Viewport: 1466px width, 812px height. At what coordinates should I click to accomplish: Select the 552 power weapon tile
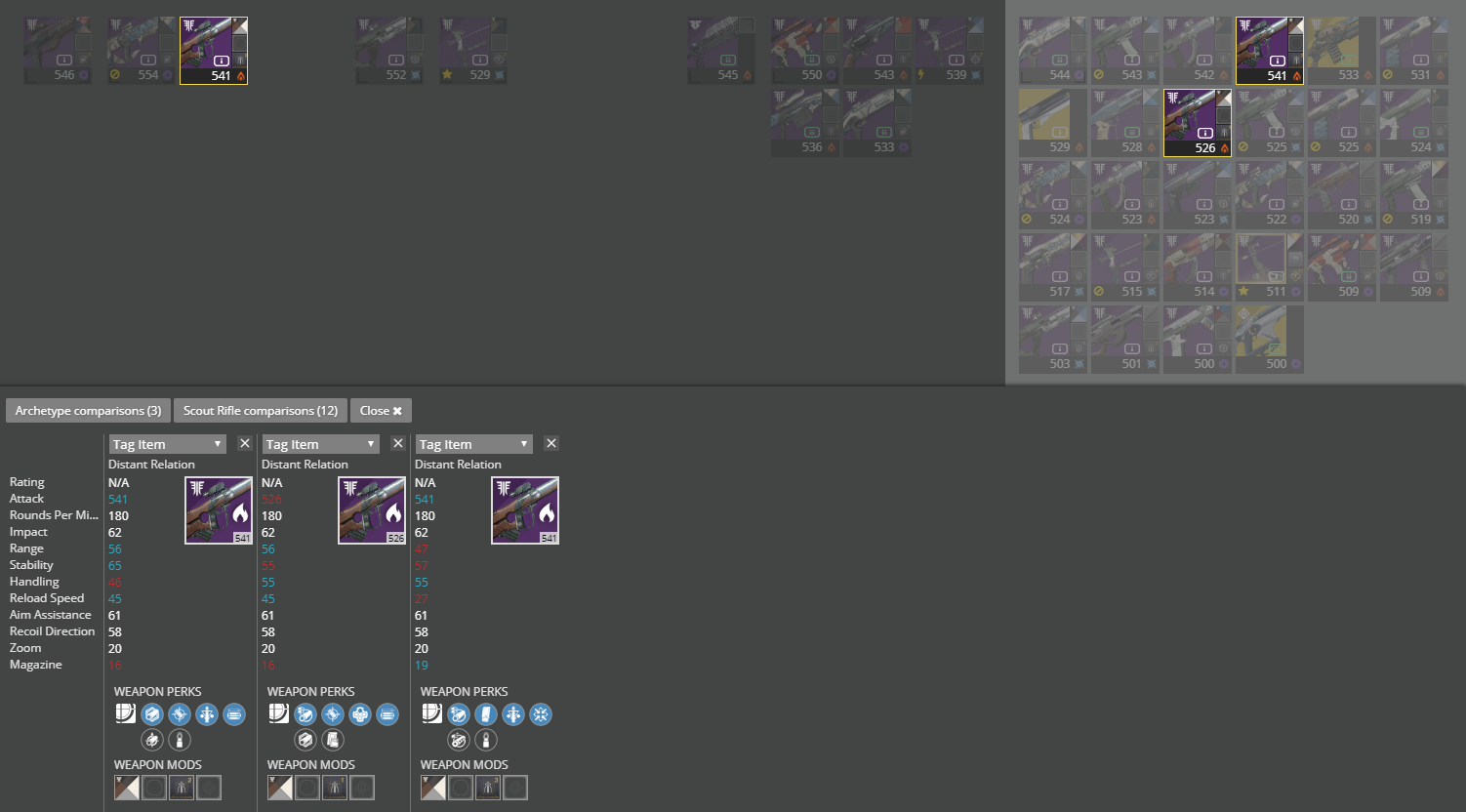coord(389,51)
